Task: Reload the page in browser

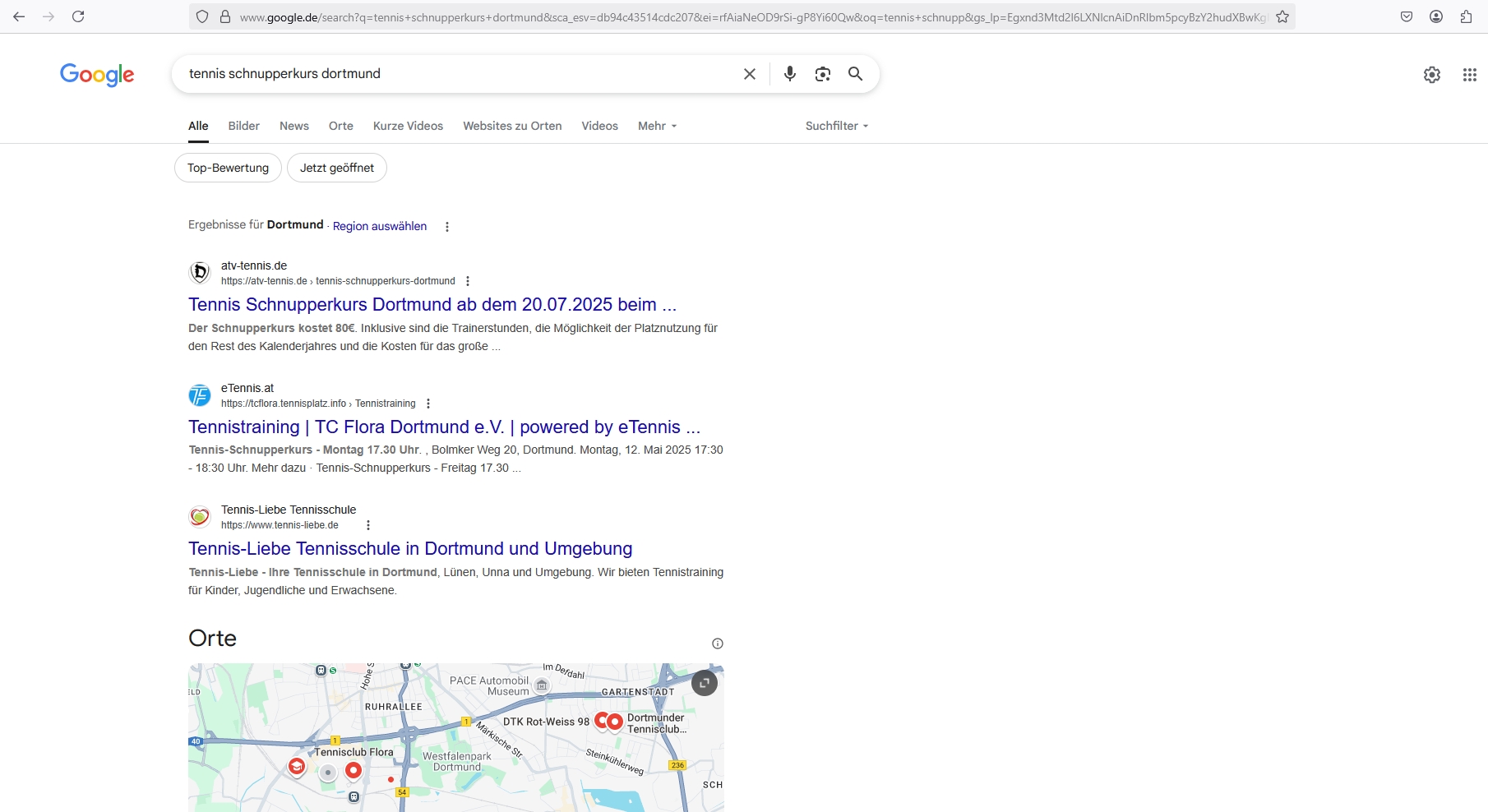Action: tap(78, 16)
